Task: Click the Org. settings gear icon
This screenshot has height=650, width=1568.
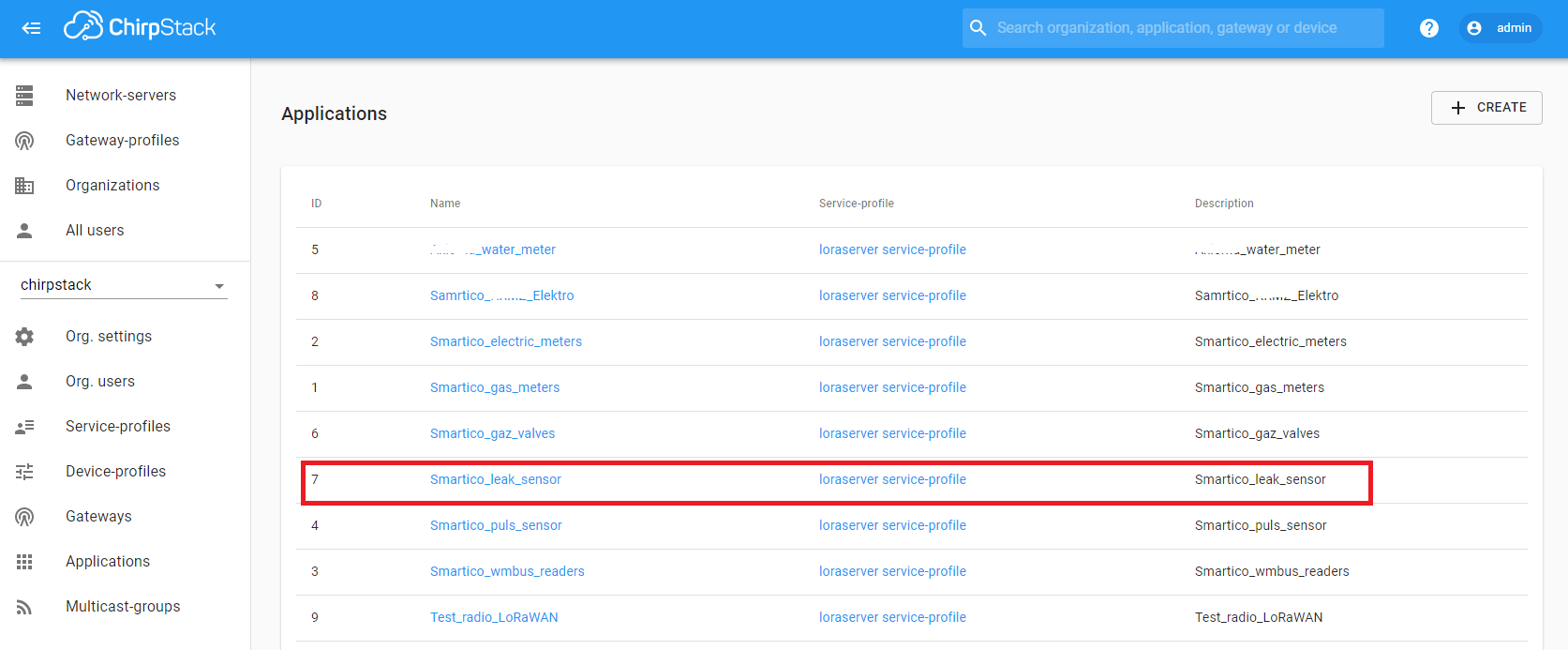Action: tap(24, 337)
